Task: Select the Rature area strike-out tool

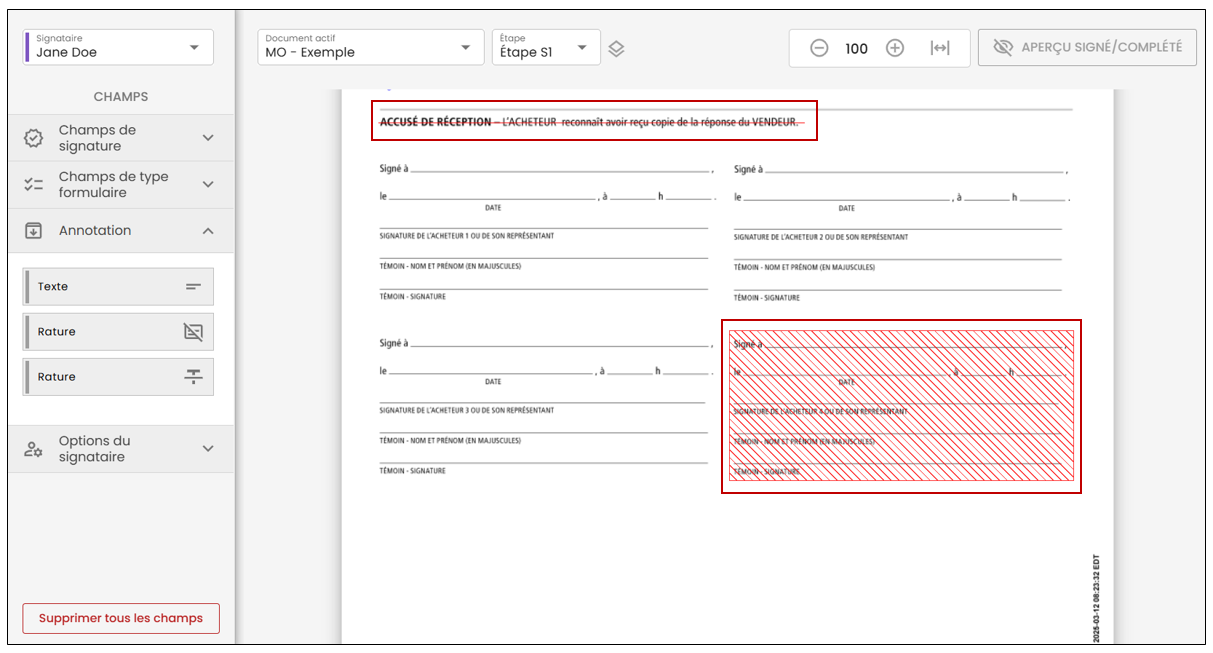Action: (x=118, y=332)
